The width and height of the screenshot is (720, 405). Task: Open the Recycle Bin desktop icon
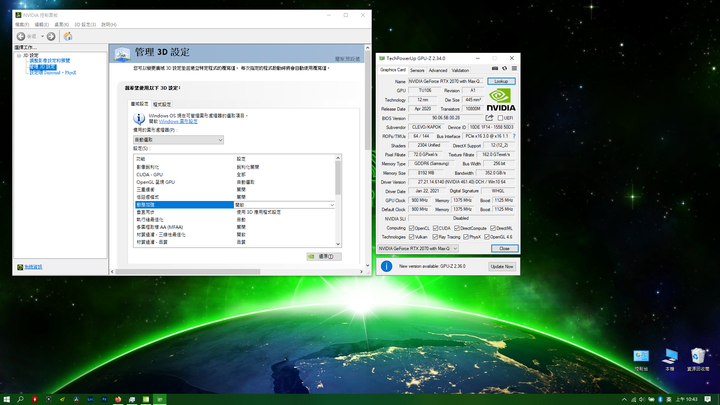698,360
